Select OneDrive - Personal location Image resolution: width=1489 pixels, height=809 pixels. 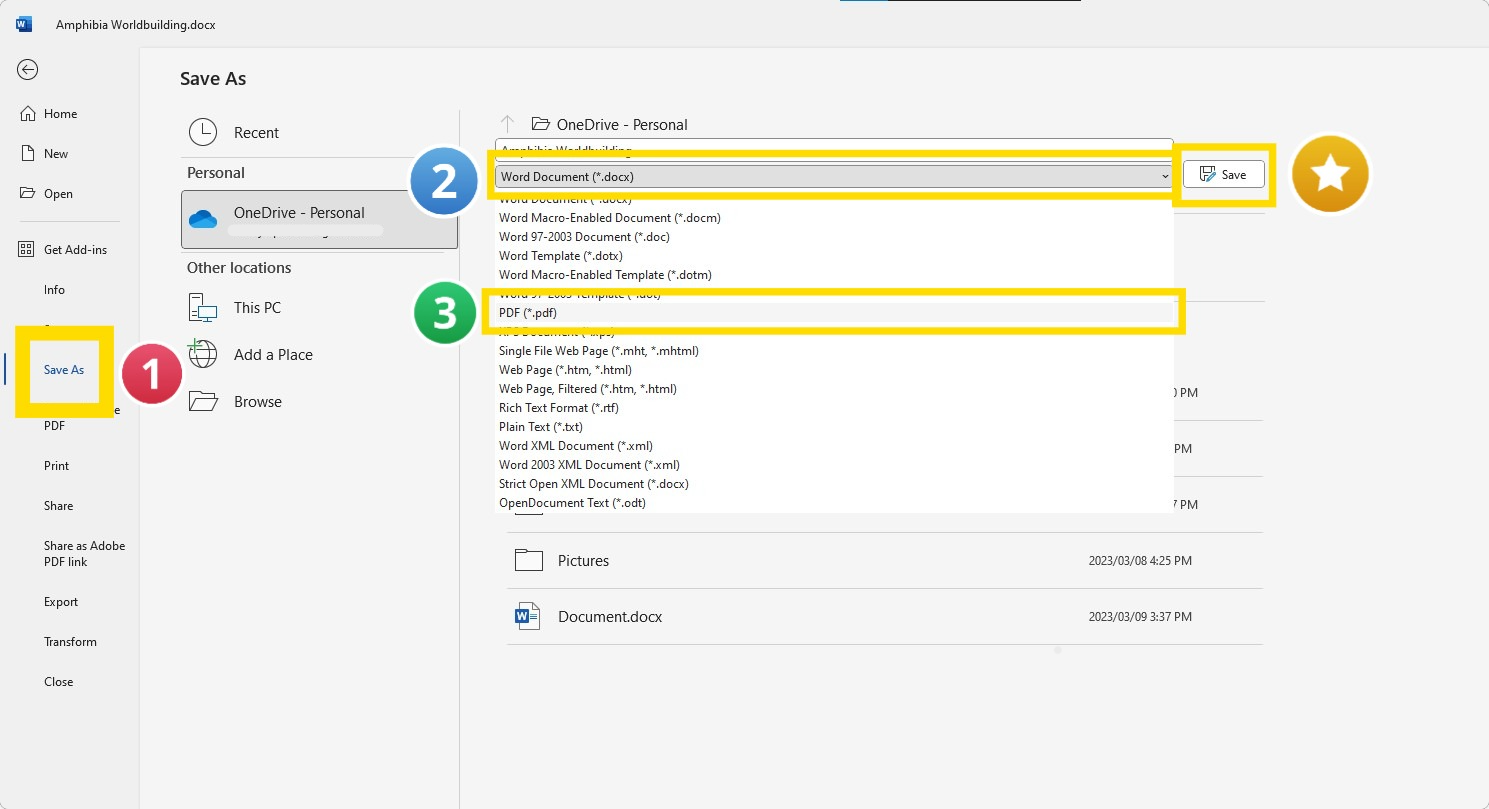[x=319, y=220]
